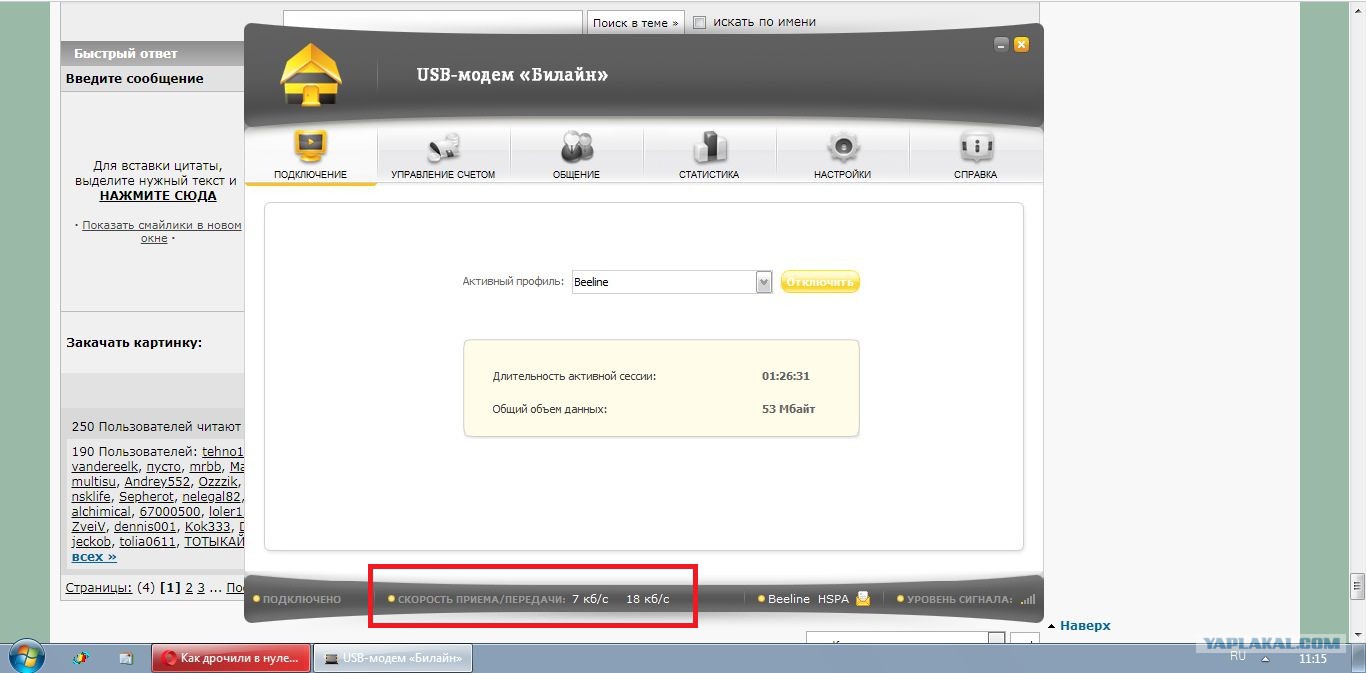The image size is (1366, 673).
Task: Open user mrbb profile link
Action: (205, 467)
